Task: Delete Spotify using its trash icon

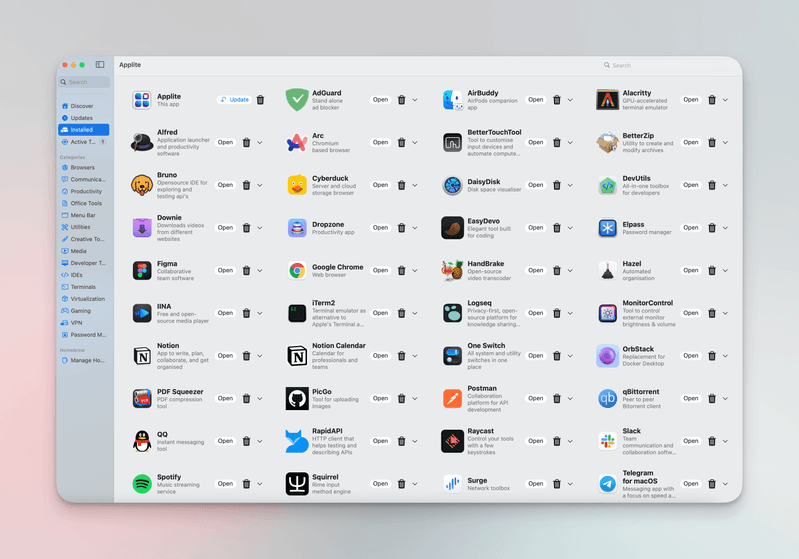Action: pos(246,484)
